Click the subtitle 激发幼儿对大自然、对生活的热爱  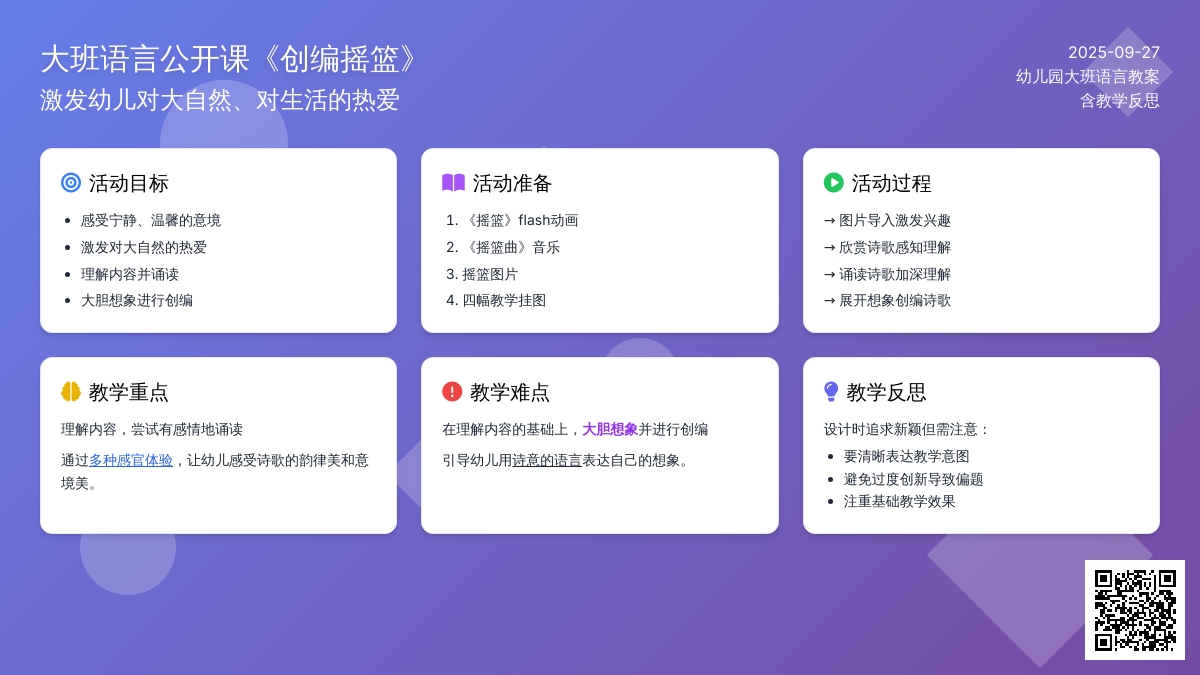(x=220, y=100)
